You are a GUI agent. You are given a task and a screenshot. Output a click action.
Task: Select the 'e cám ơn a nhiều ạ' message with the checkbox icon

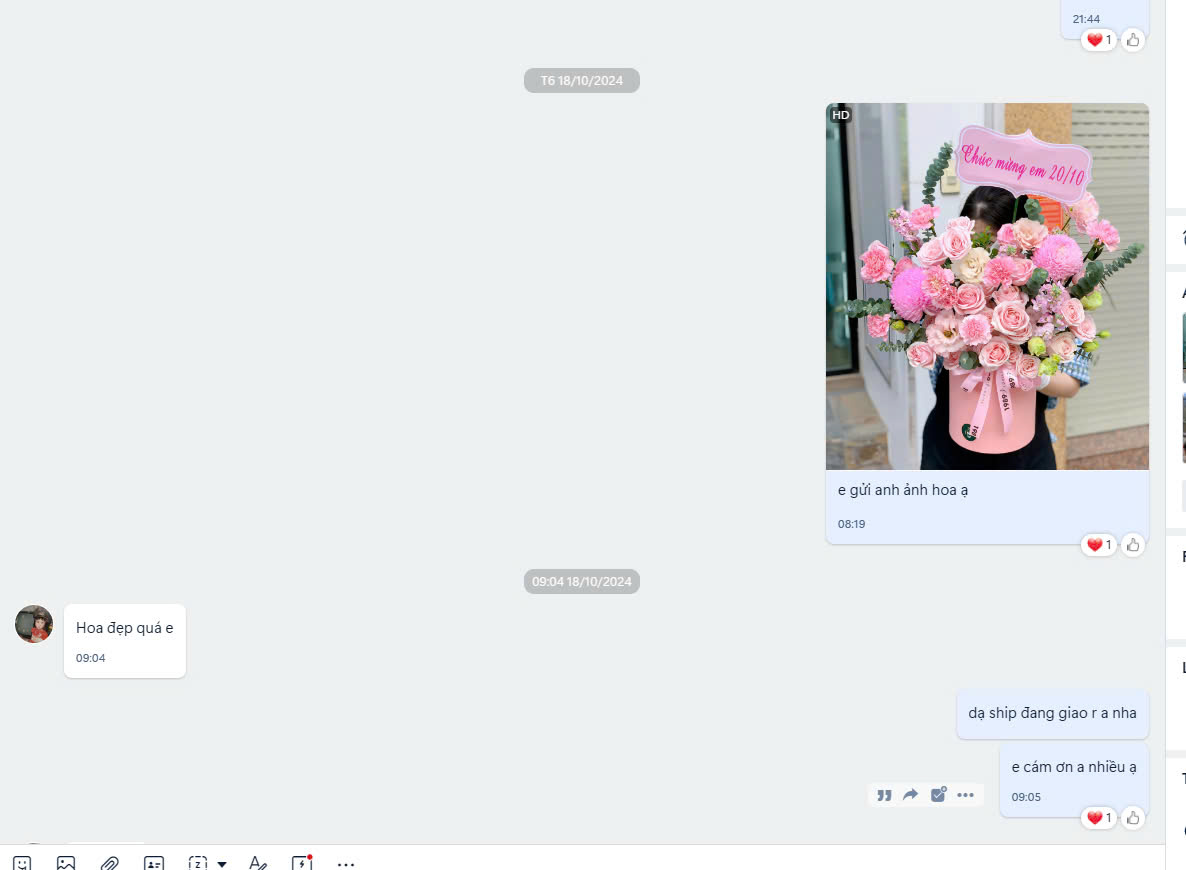point(938,795)
